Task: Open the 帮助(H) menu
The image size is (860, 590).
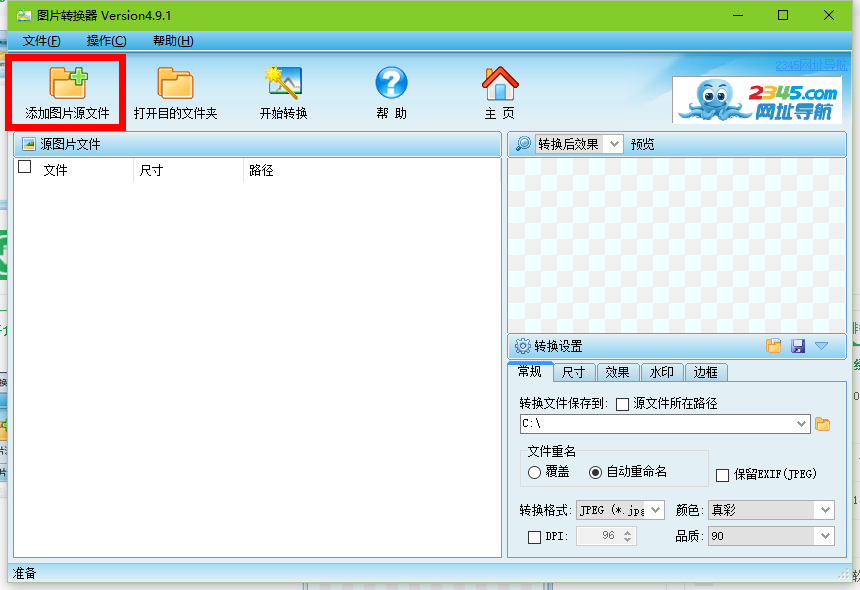Action: click(173, 41)
